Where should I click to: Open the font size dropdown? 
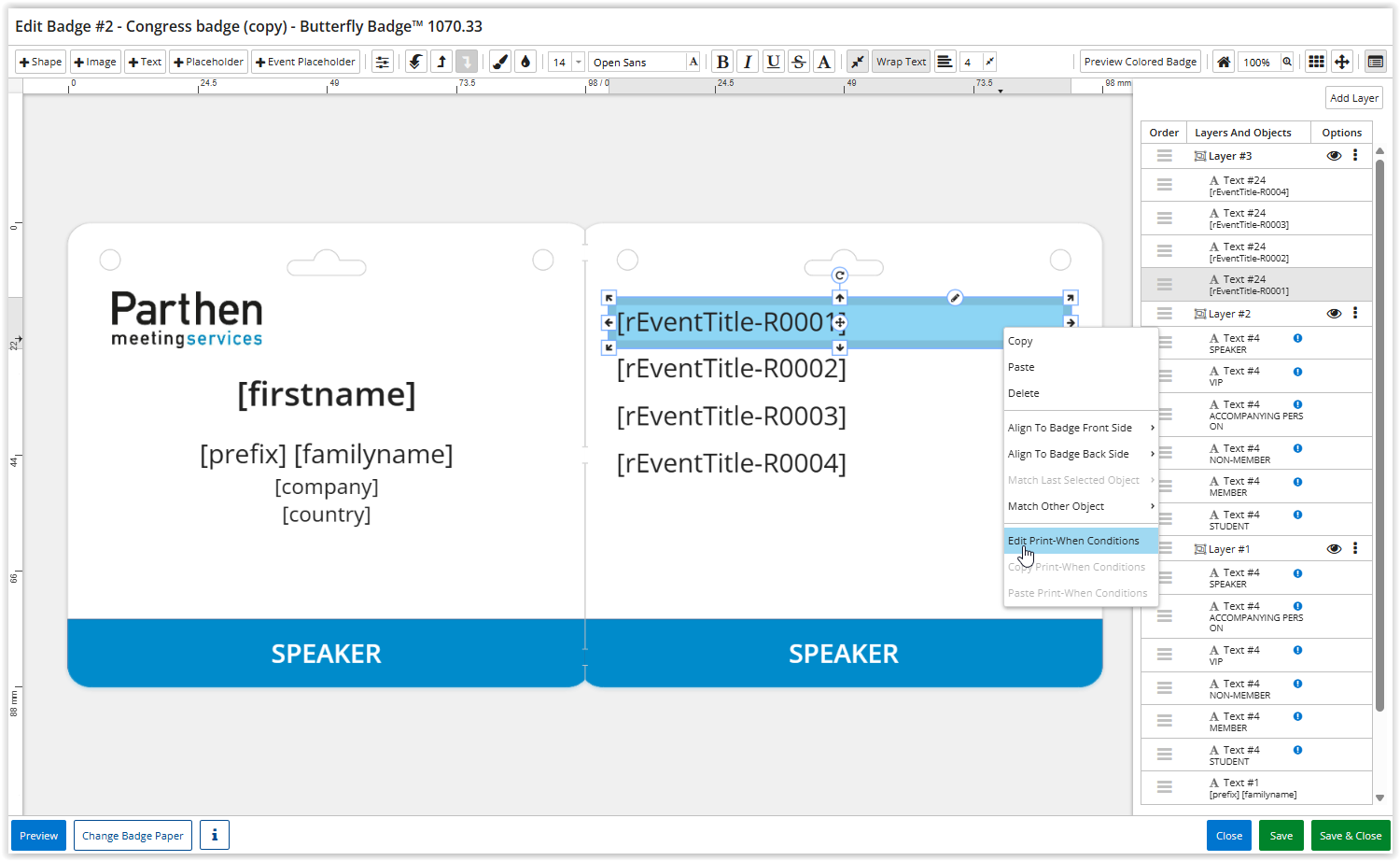coord(578,62)
